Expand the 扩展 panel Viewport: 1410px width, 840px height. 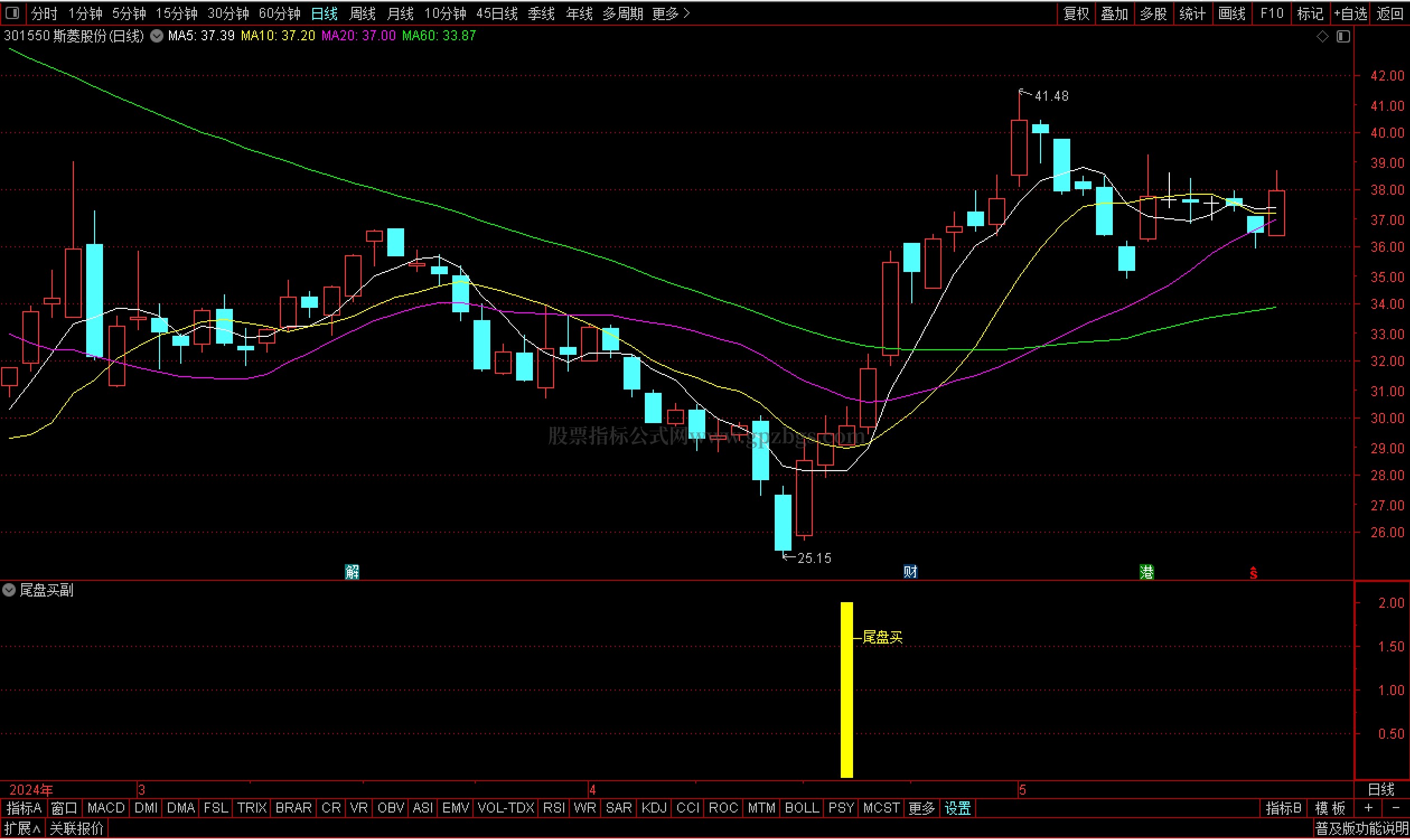(22, 829)
